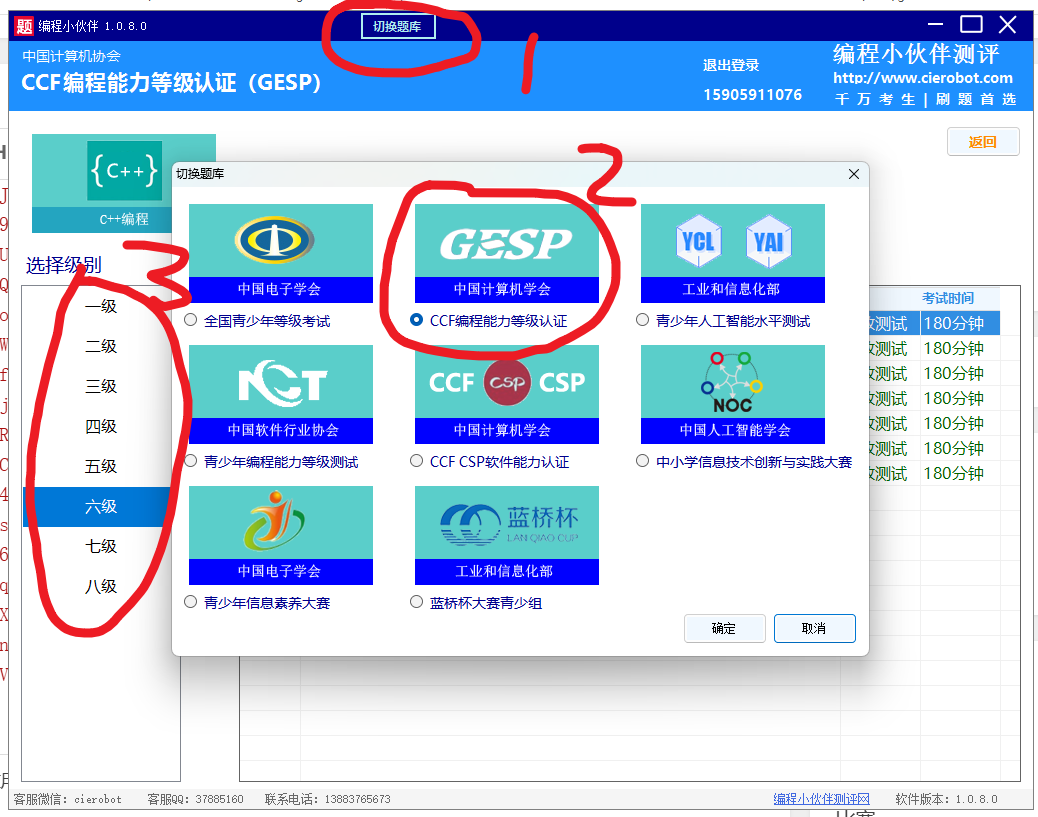The width and height of the screenshot is (1038, 817).
Task: Maximize the 编程小伙伴 window
Action: 971,24
